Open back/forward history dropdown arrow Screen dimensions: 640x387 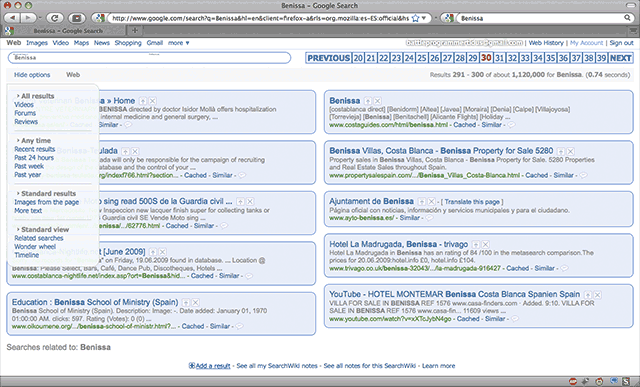(x=40, y=18)
